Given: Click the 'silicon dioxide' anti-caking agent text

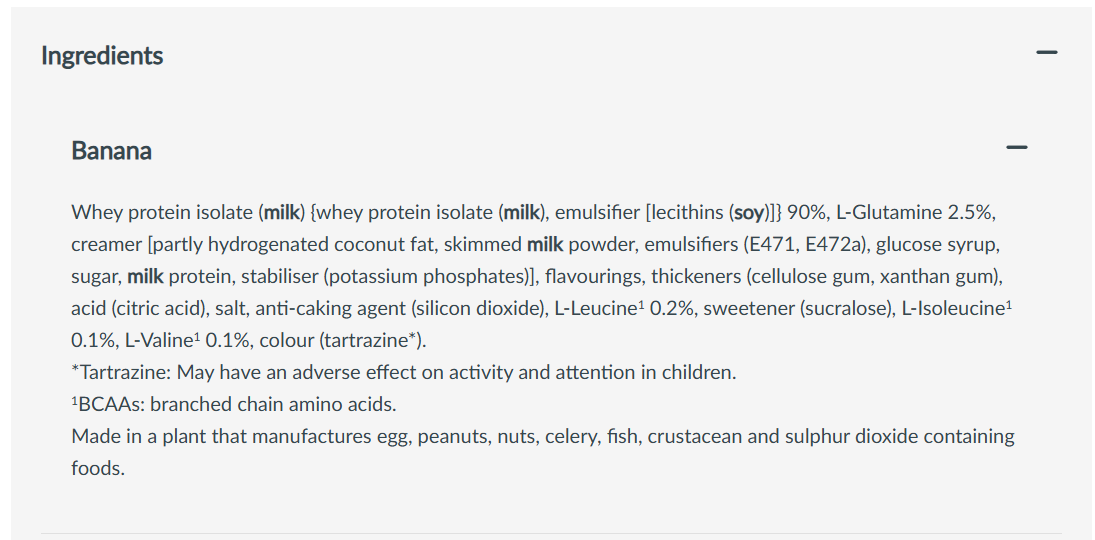Looking at the screenshot, I should [485, 308].
